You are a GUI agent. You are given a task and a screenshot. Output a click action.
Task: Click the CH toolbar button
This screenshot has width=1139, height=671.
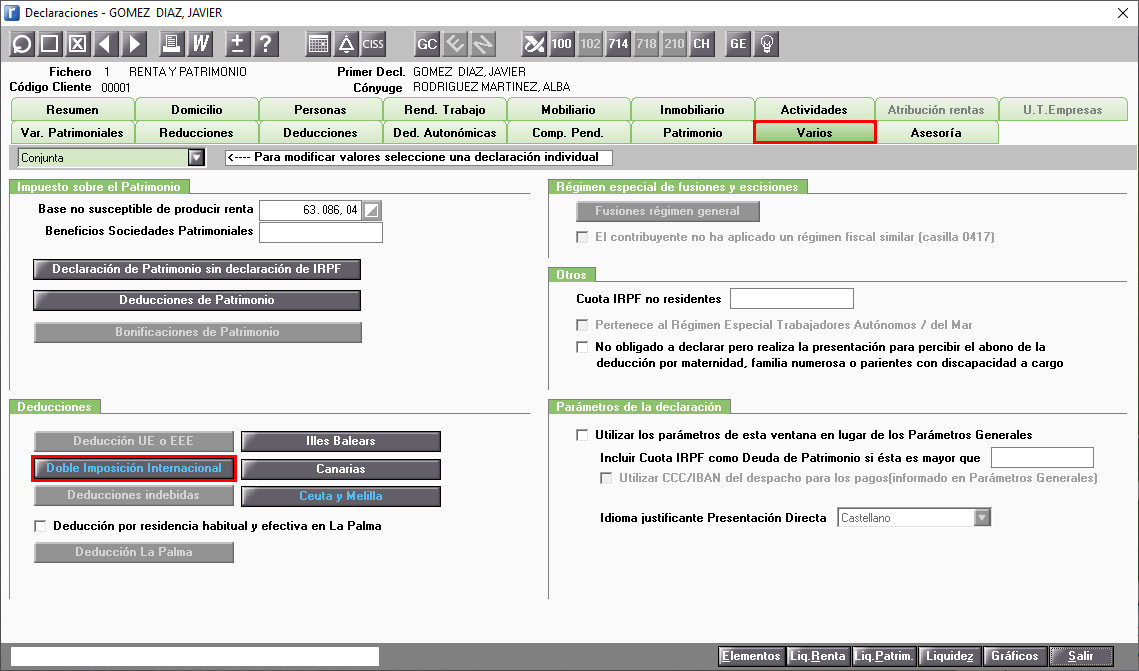(x=702, y=44)
